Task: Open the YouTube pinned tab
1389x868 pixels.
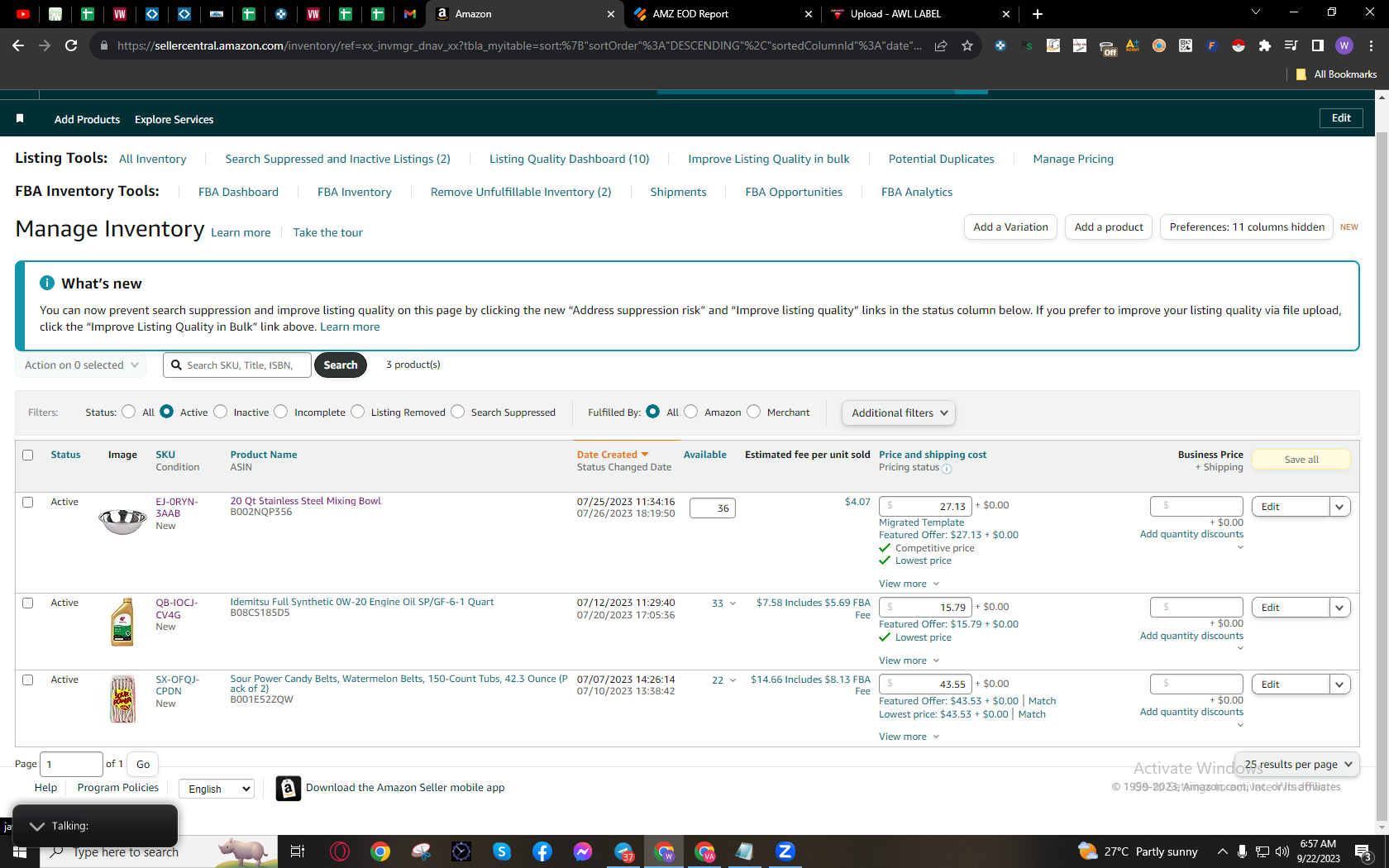Action: click(23, 14)
